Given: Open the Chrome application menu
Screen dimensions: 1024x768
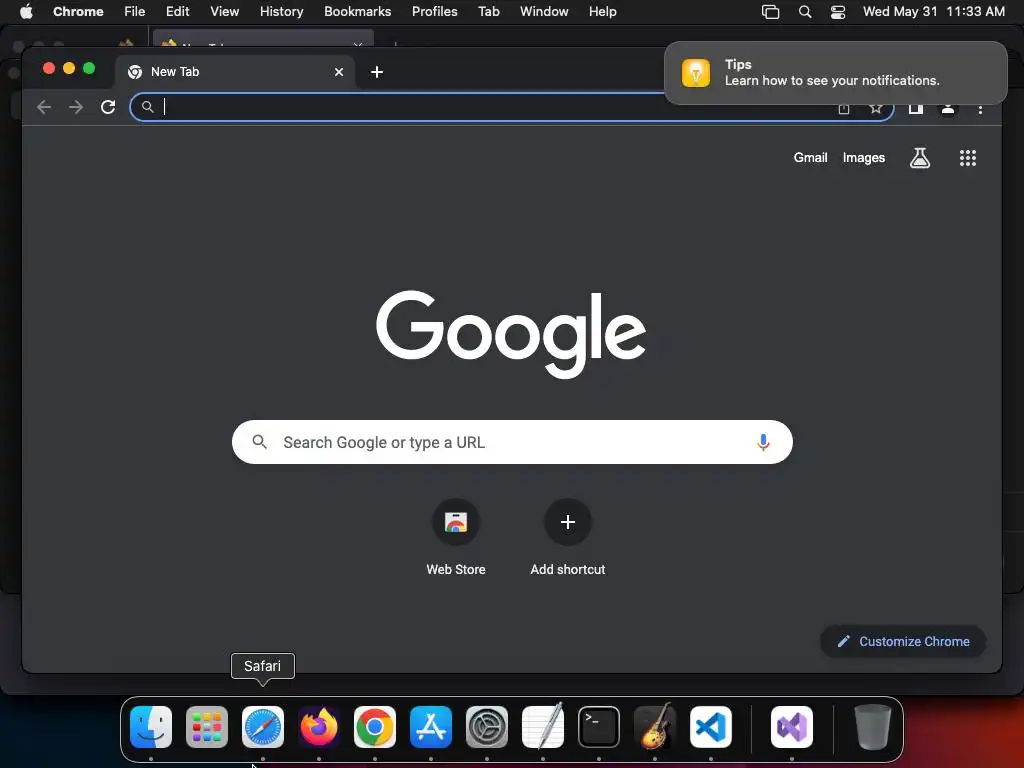Looking at the screenshot, I should point(78,11).
